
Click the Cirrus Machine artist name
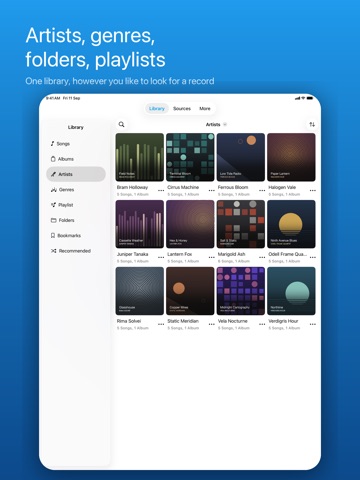183,187
